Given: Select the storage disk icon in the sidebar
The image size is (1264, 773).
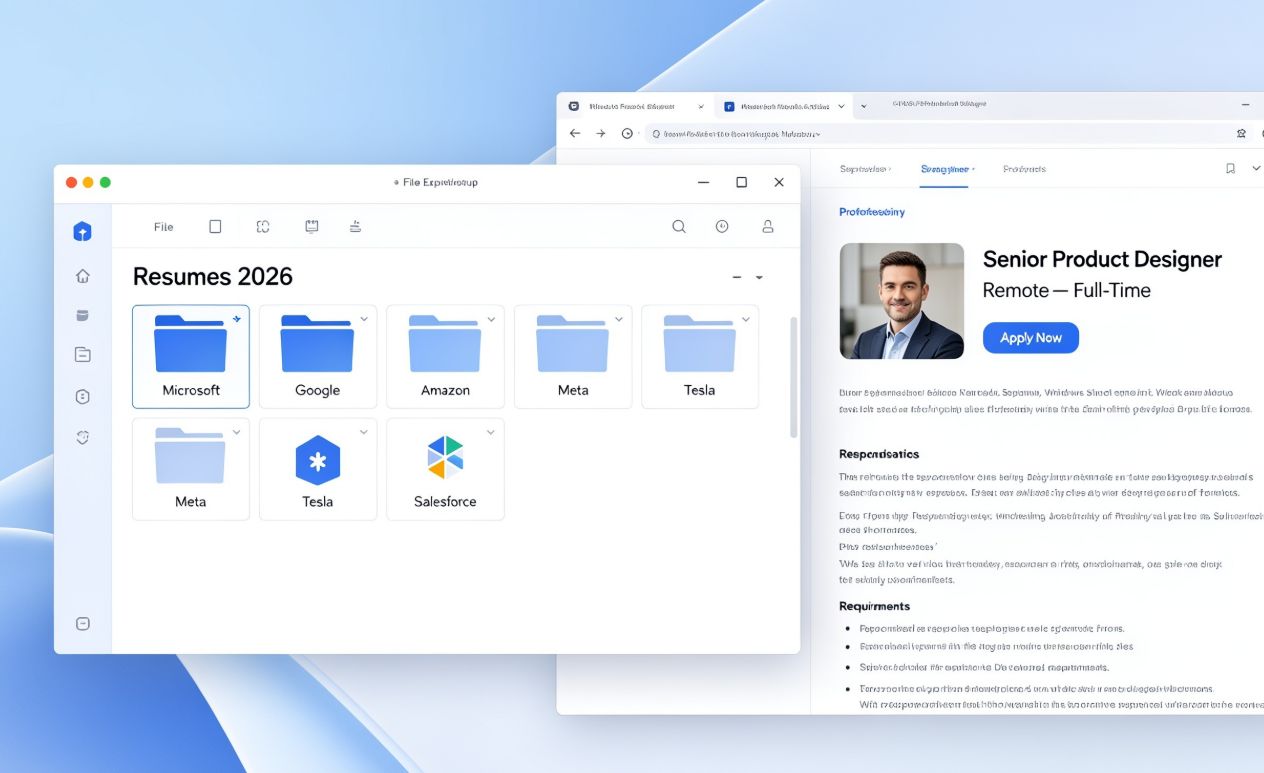Looking at the screenshot, I should [x=83, y=315].
